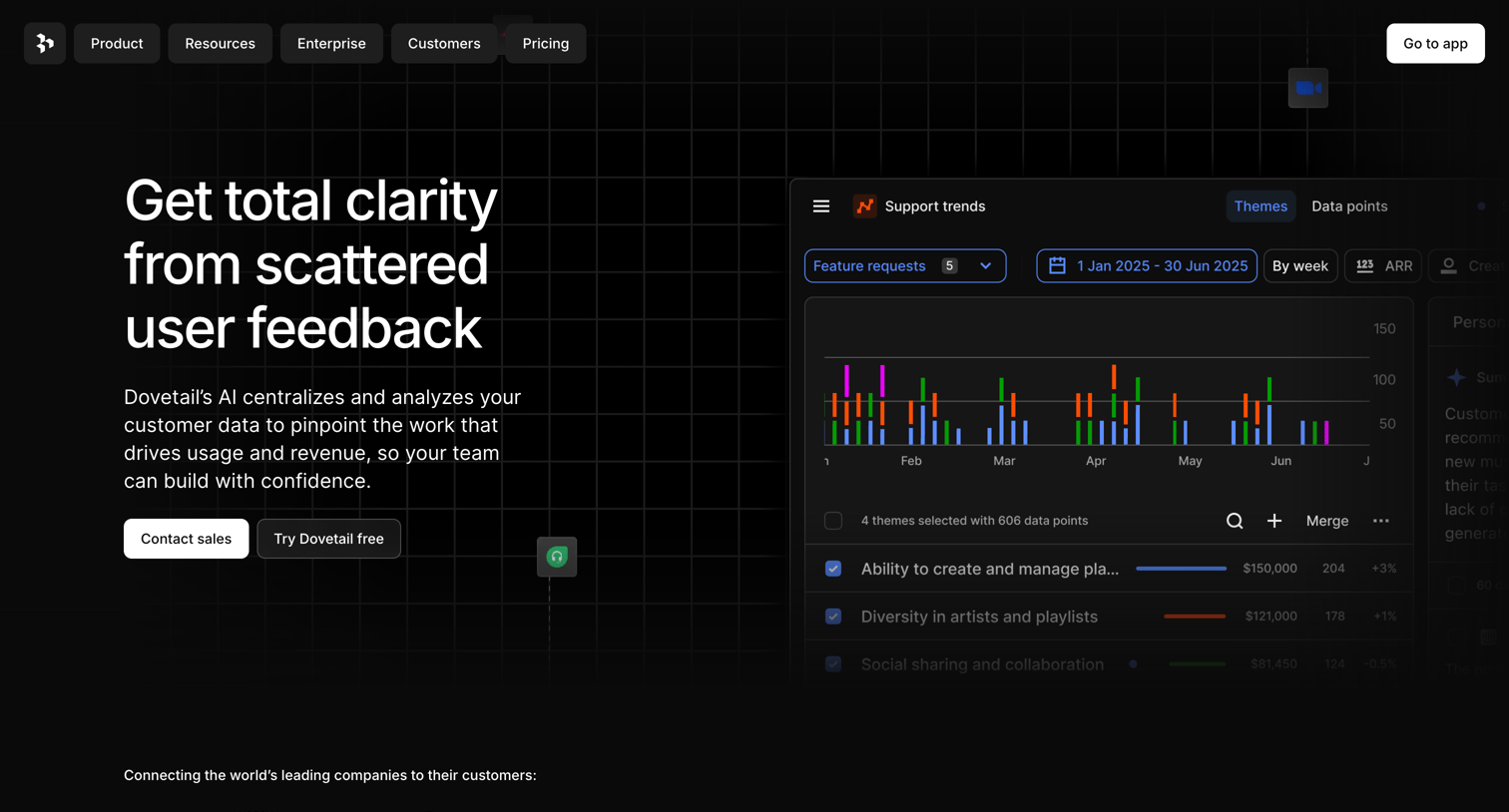
Task: Click the Feature requests chevron arrow
Action: 986,266
